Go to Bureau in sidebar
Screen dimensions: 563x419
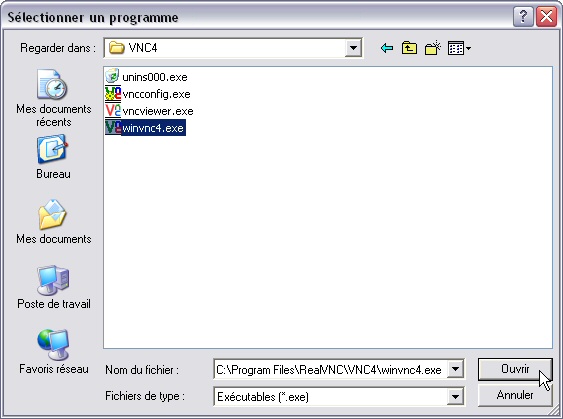tap(53, 157)
